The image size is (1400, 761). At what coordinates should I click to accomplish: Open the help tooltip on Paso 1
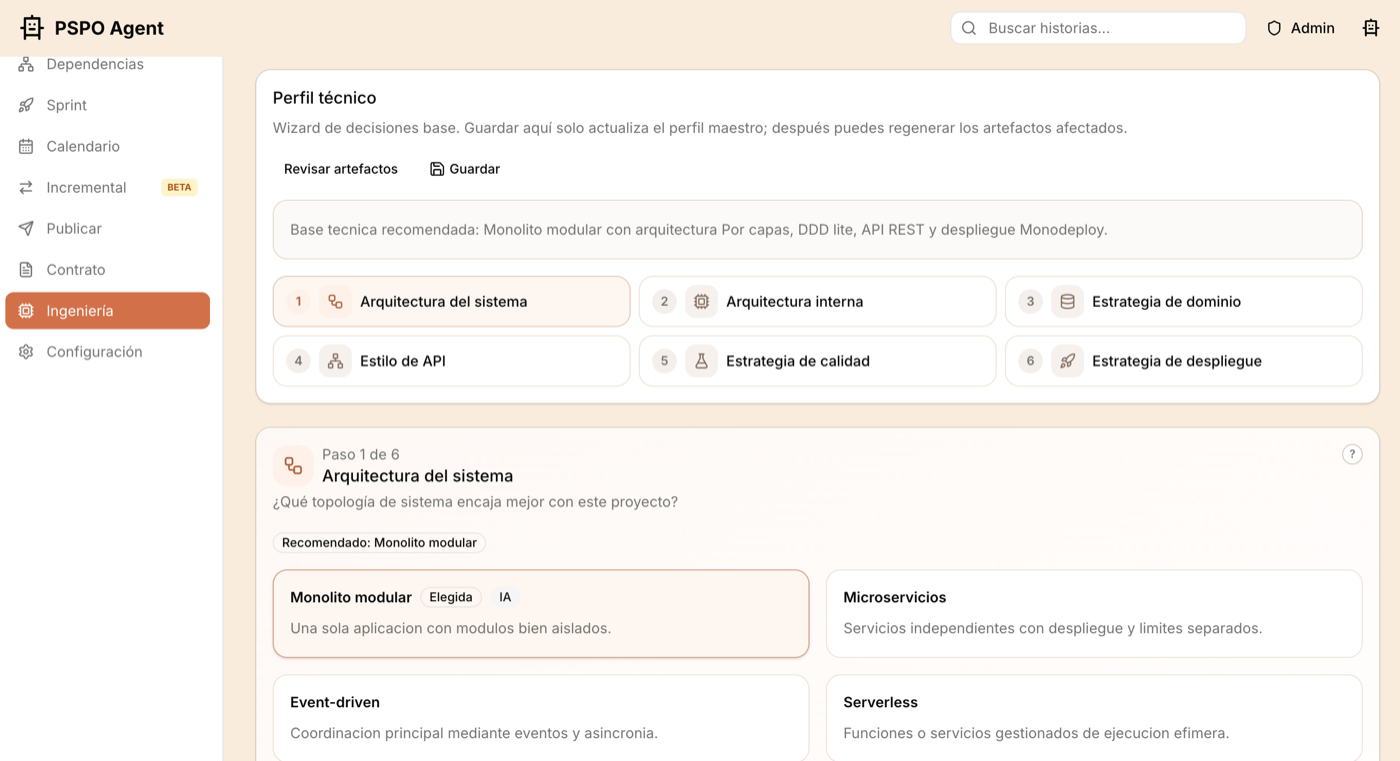(1352, 453)
